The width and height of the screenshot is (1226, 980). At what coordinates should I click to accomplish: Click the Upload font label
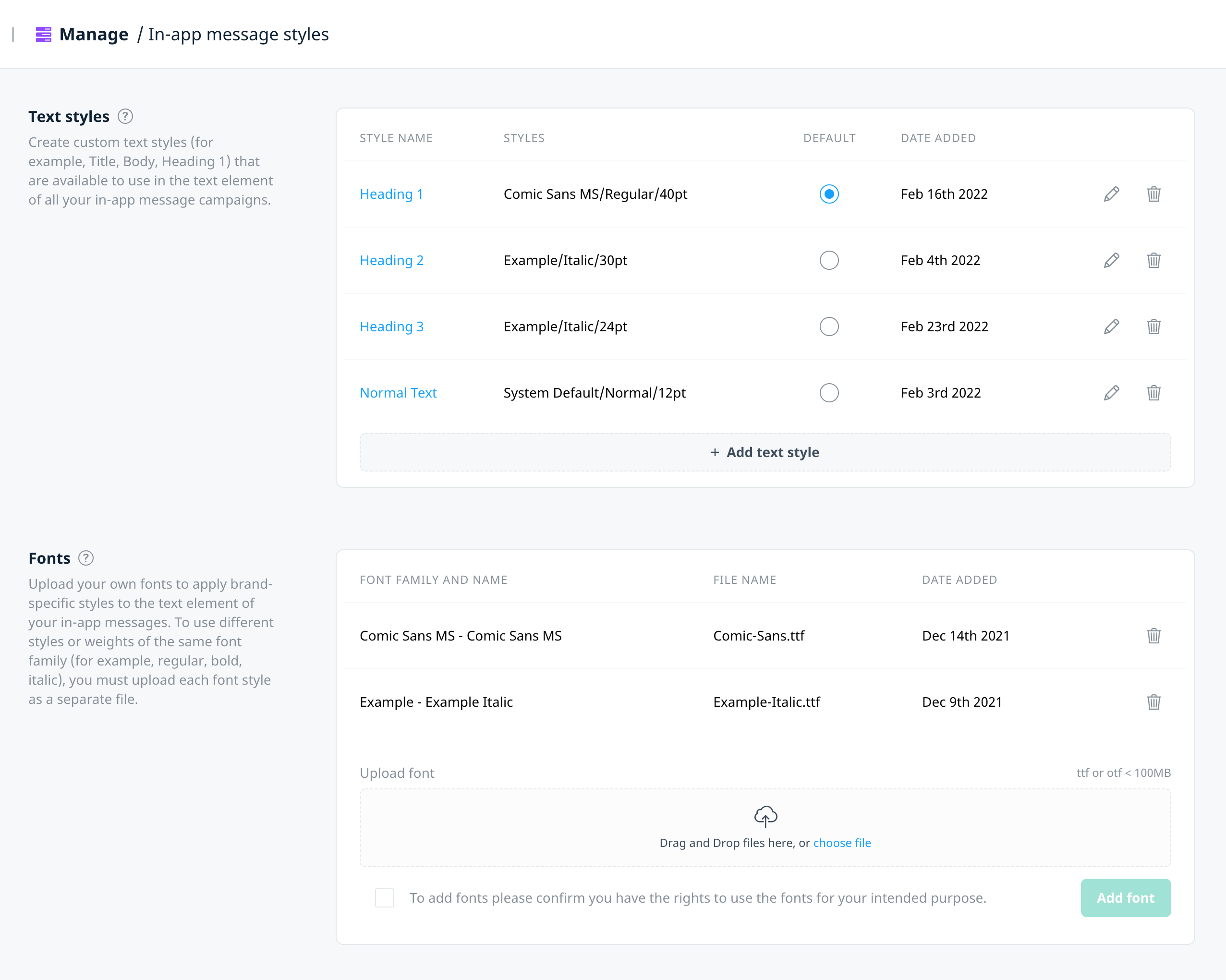[x=397, y=773]
